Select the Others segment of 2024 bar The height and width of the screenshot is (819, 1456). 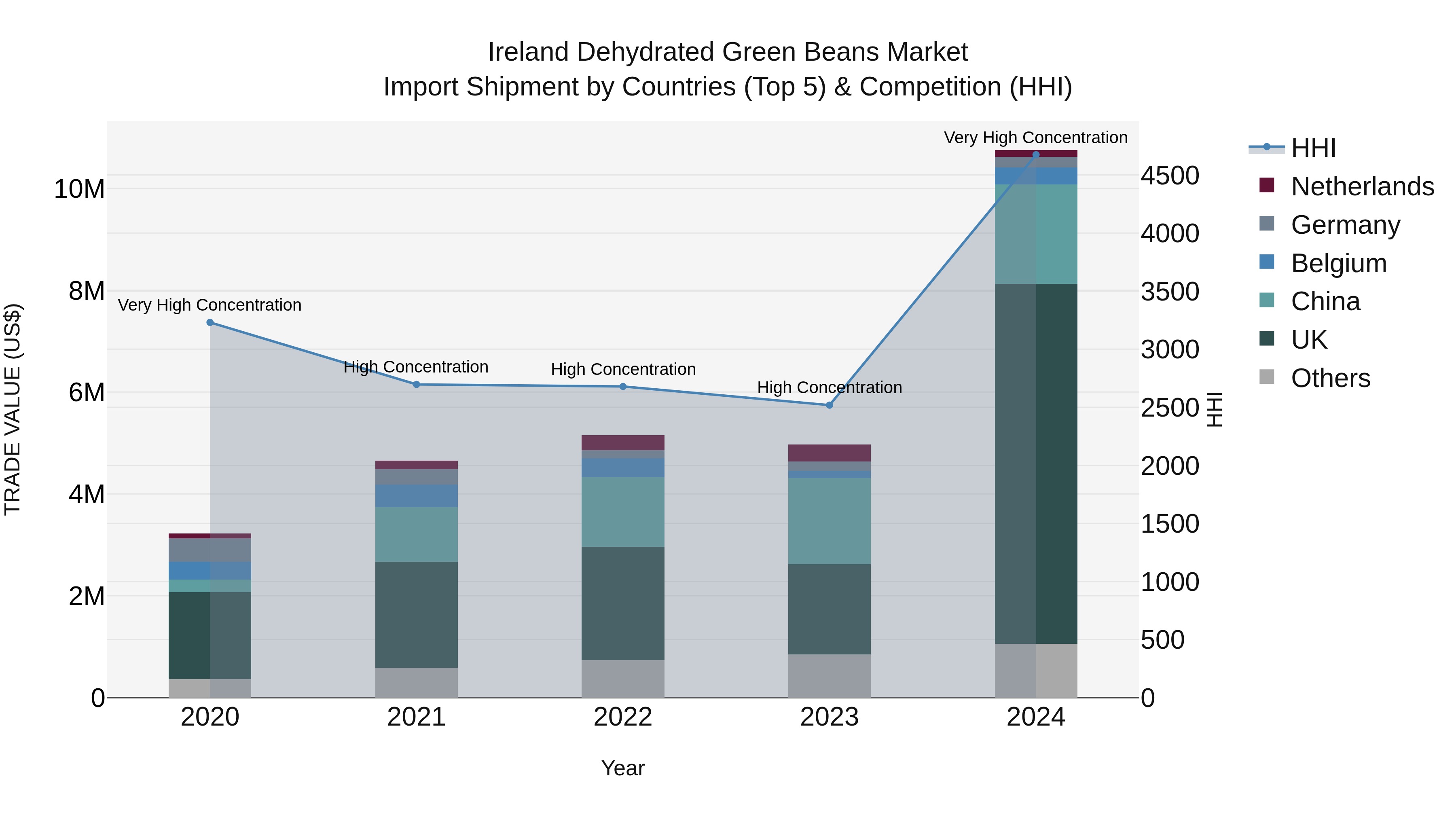tap(1036, 671)
